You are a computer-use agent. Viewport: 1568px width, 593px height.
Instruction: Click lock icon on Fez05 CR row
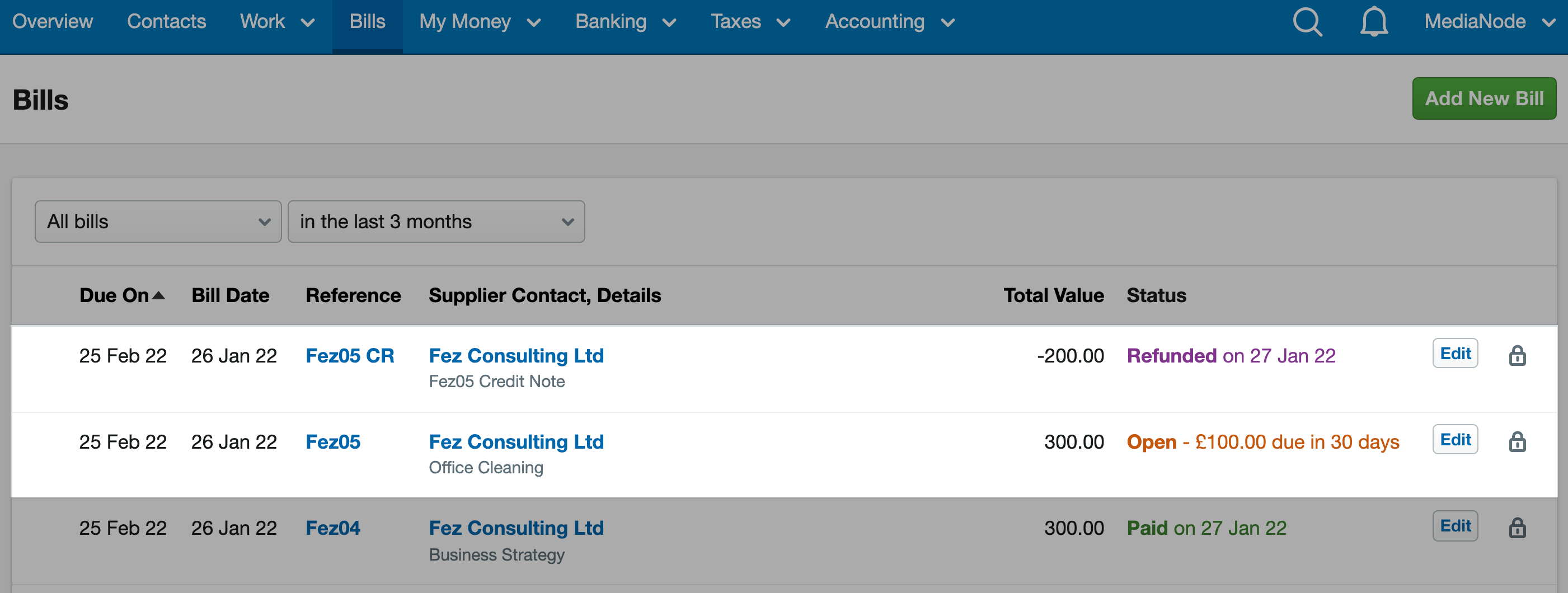point(1517,355)
